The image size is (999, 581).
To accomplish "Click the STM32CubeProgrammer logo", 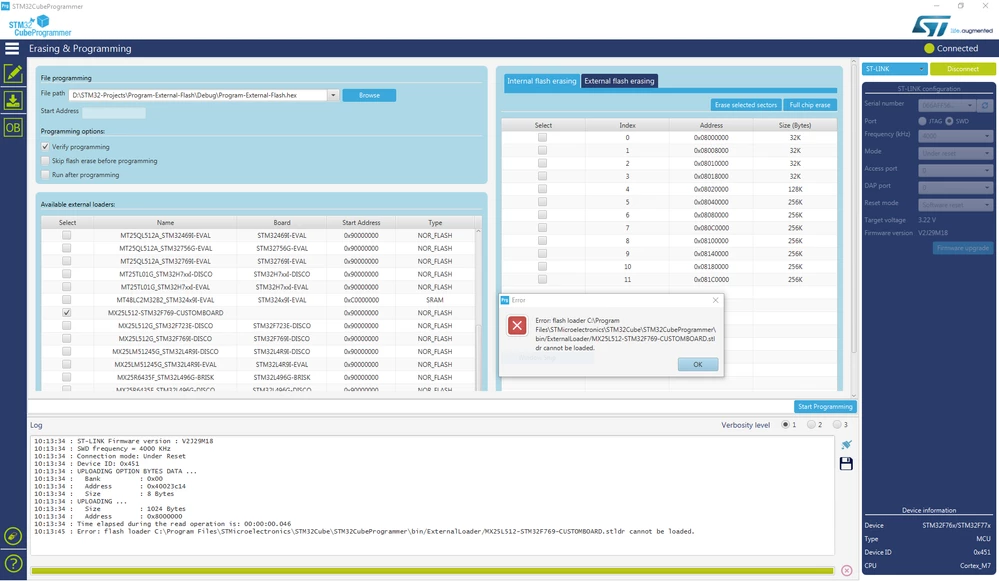I will (40, 26).
